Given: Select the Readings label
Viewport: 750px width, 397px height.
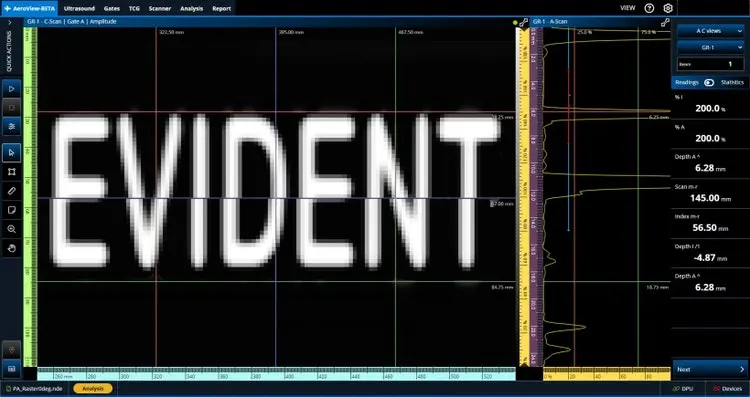Looking at the screenshot, I should click(x=686, y=82).
